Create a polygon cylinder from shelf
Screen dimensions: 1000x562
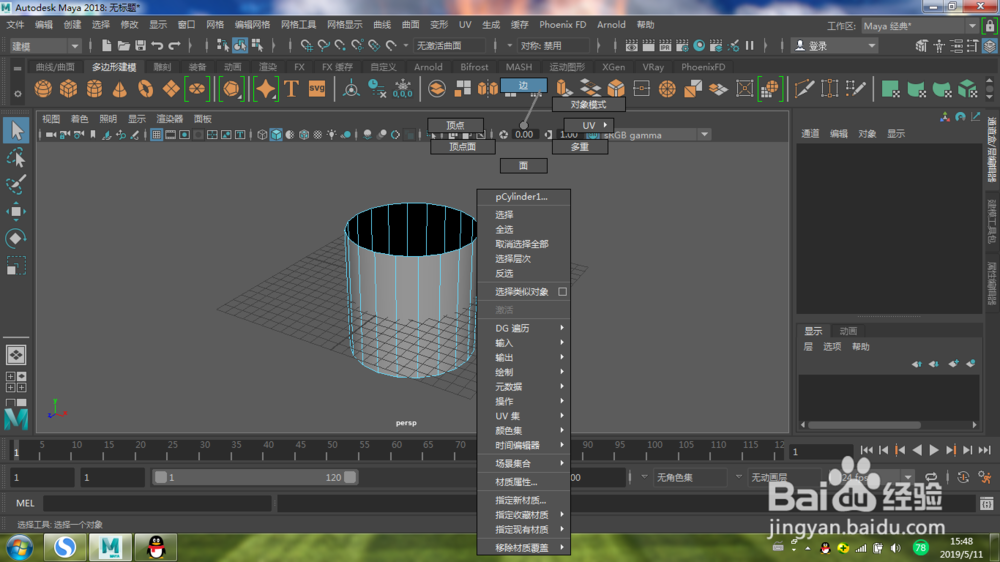tap(94, 89)
